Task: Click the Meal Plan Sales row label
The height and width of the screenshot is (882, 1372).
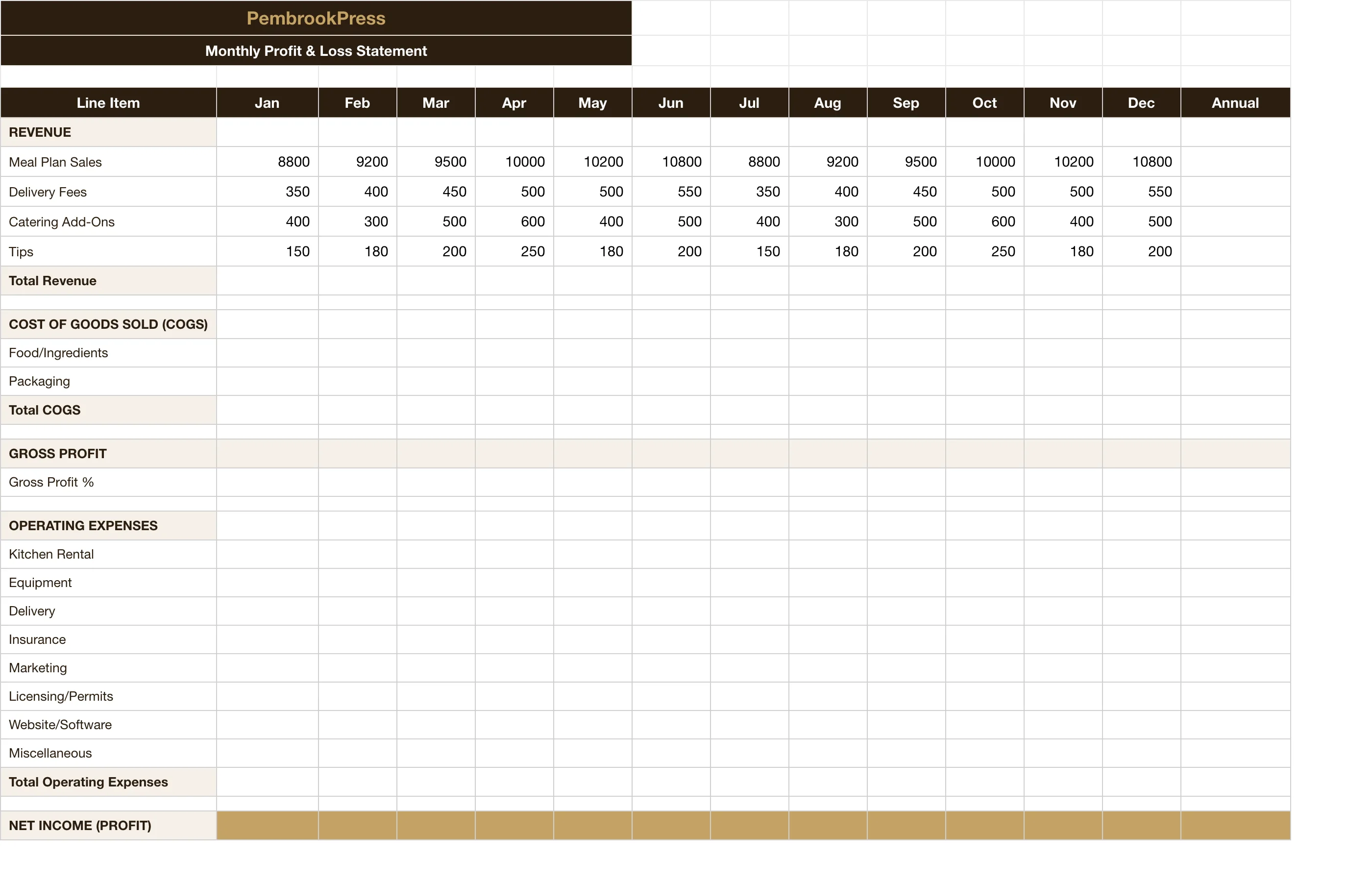Action: [x=108, y=162]
